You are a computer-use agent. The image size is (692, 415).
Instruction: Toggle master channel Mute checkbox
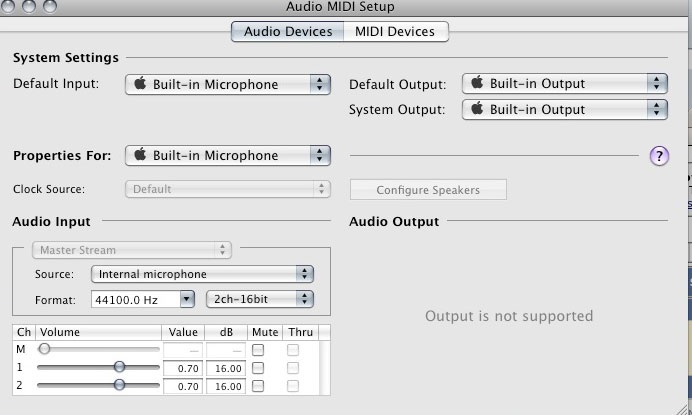[258, 350]
